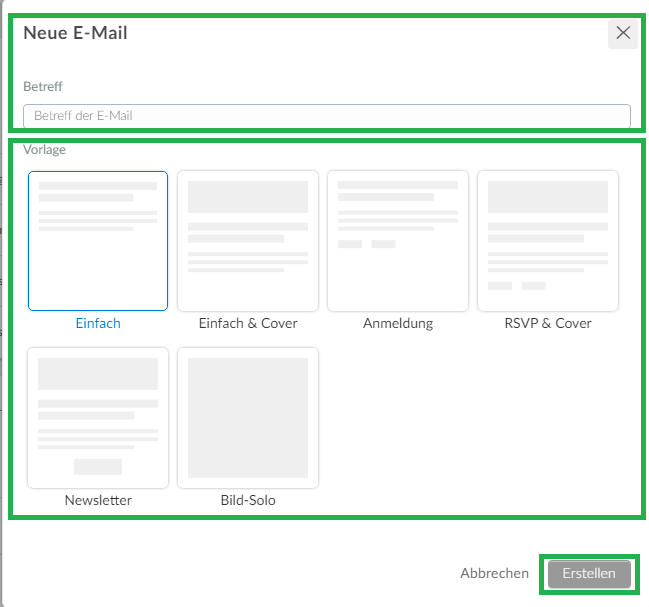Click the Abbrechen button
Viewport: 649px width, 607px height.
(495, 573)
